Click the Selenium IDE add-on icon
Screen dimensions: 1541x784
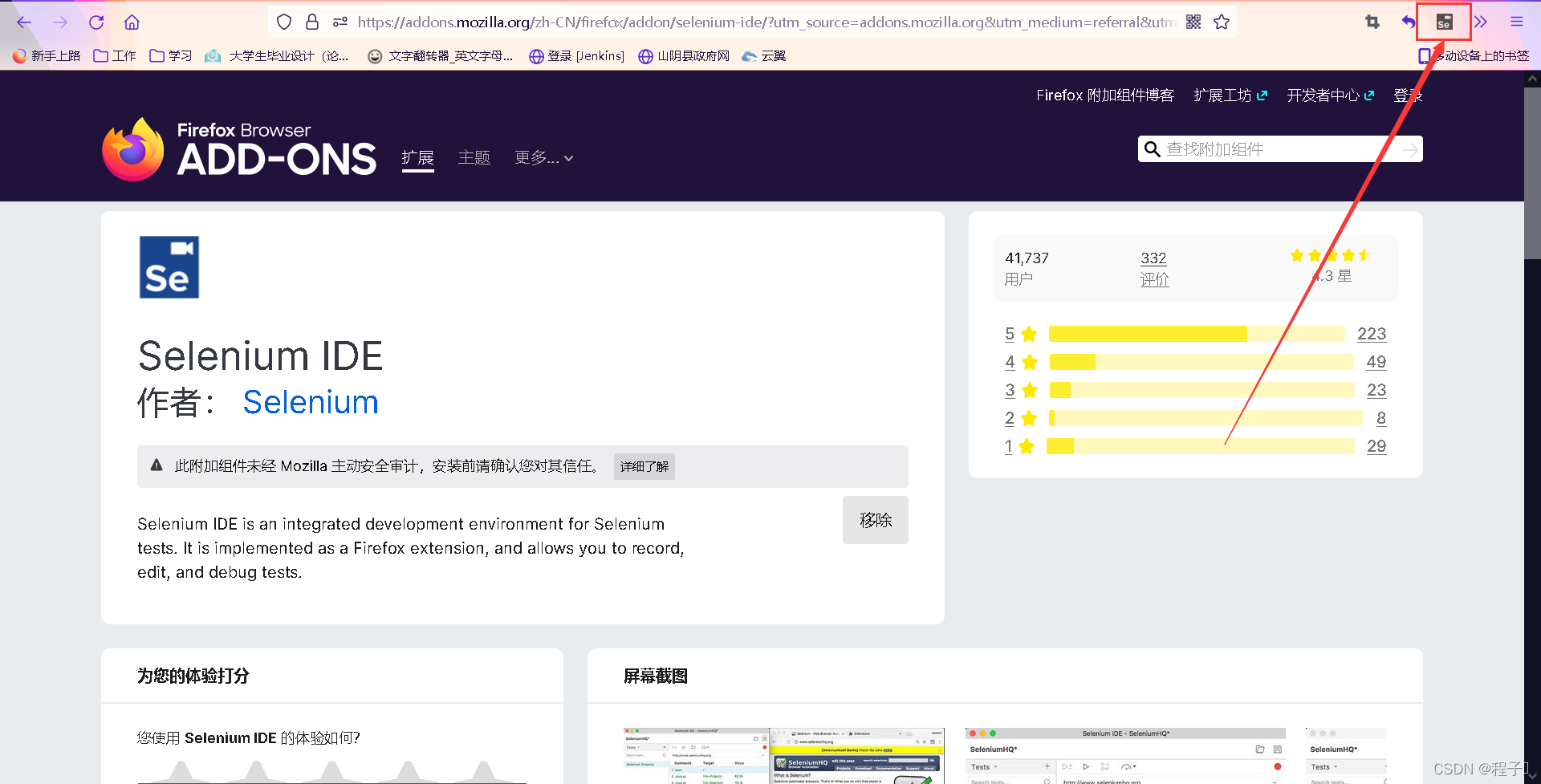169,267
